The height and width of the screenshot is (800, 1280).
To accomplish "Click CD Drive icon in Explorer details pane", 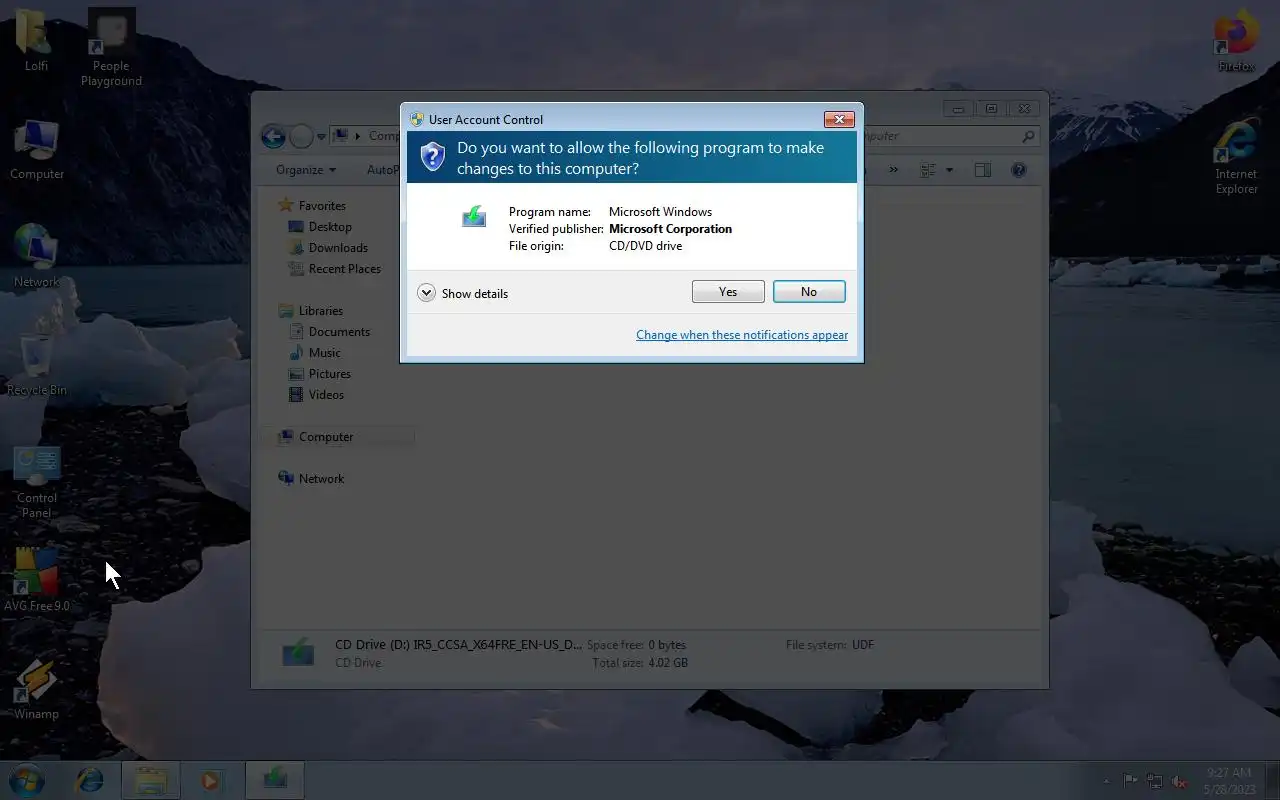I will coord(298,652).
